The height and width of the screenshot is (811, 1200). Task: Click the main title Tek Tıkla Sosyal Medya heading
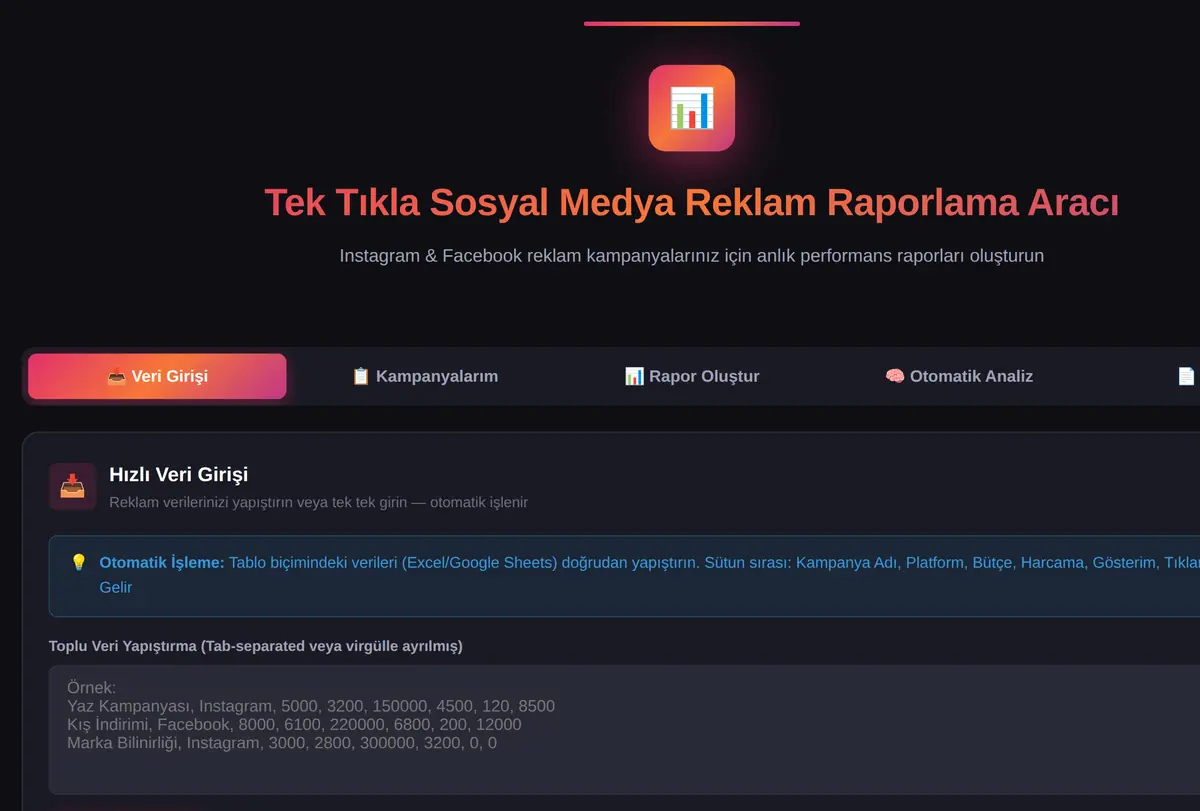pyautogui.click(x=692, y=202)
